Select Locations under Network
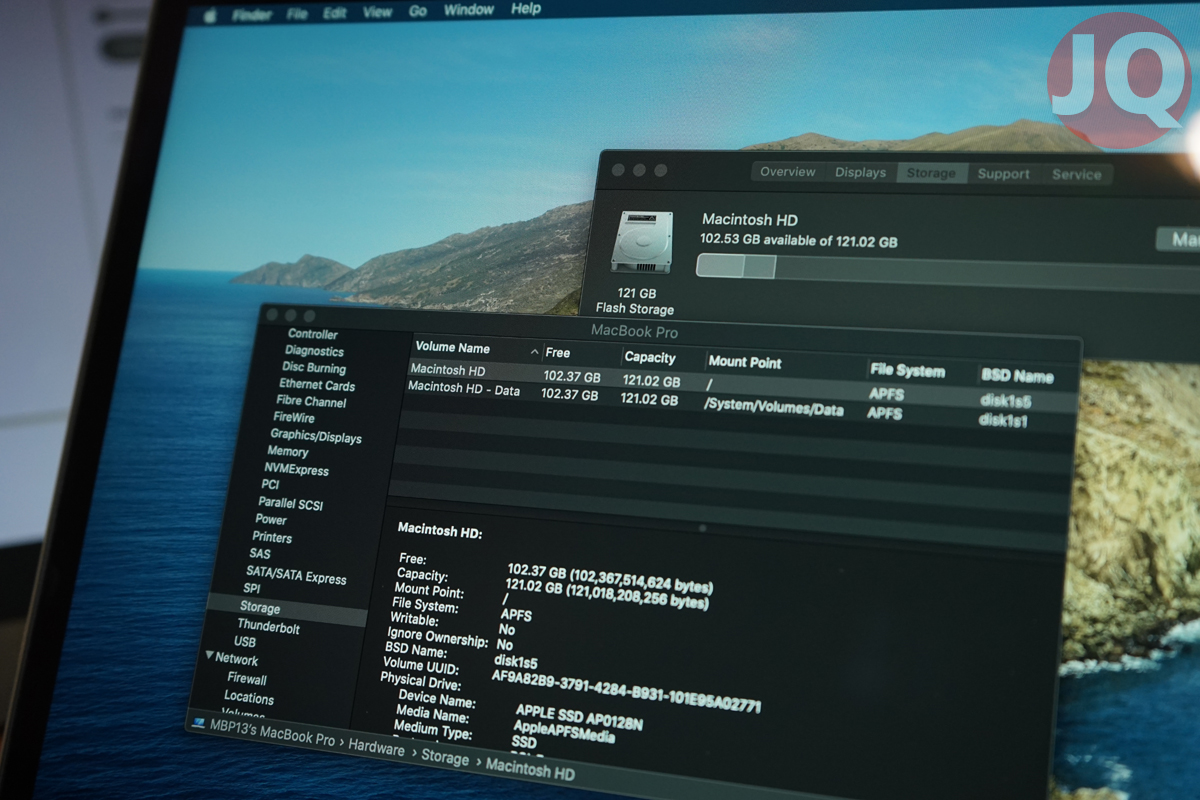Viewport: 1200px width, 800px height. point(249,698)
